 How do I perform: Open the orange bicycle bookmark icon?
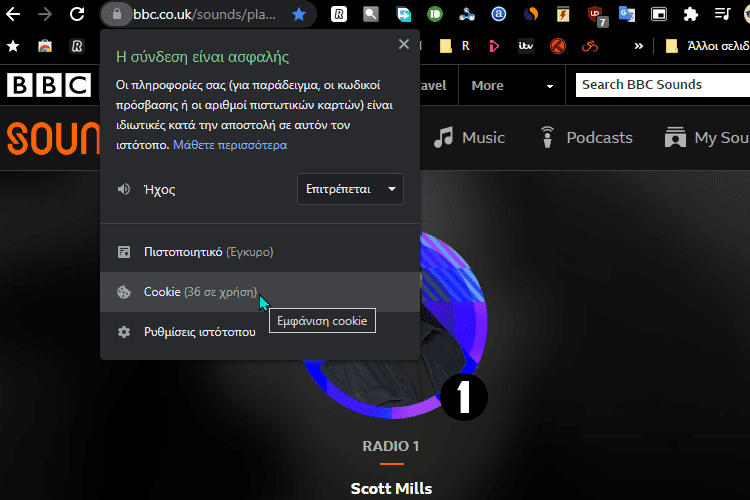(x=590, y=46)
